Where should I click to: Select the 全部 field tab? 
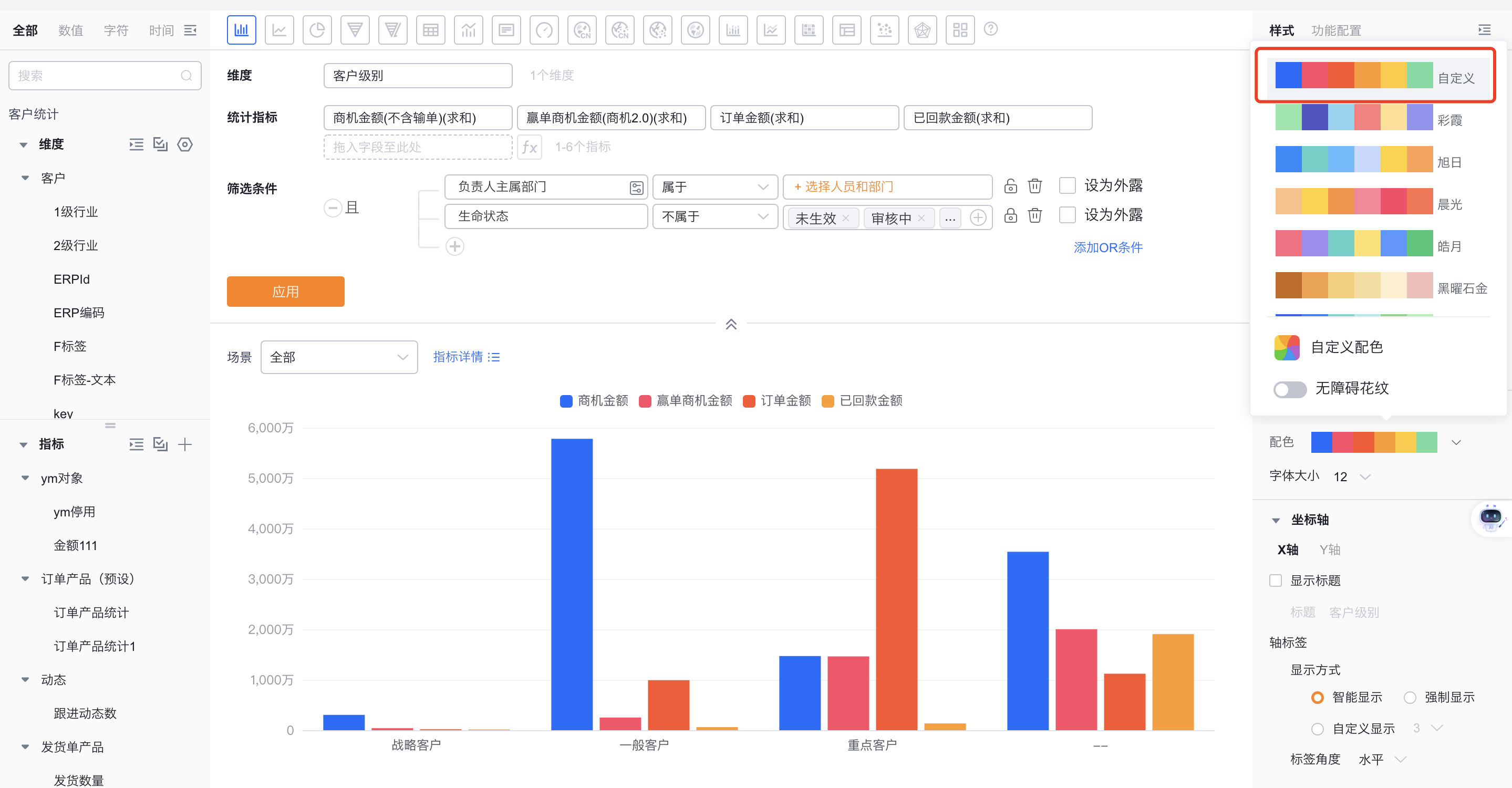tap(25, 30)
